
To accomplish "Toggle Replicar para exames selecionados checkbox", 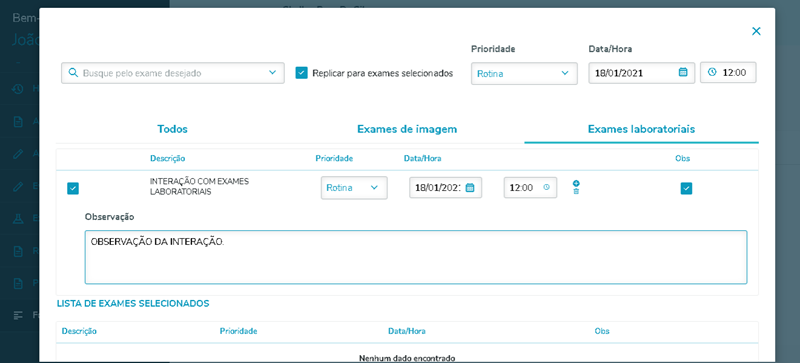I will (x=302, y=73).
